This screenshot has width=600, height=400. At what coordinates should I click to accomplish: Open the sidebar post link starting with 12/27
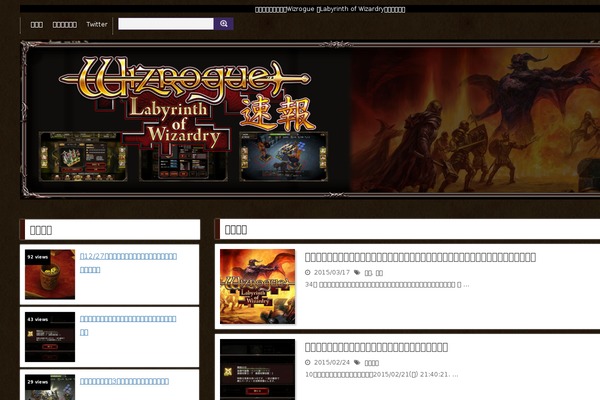(x=128, y=263)
